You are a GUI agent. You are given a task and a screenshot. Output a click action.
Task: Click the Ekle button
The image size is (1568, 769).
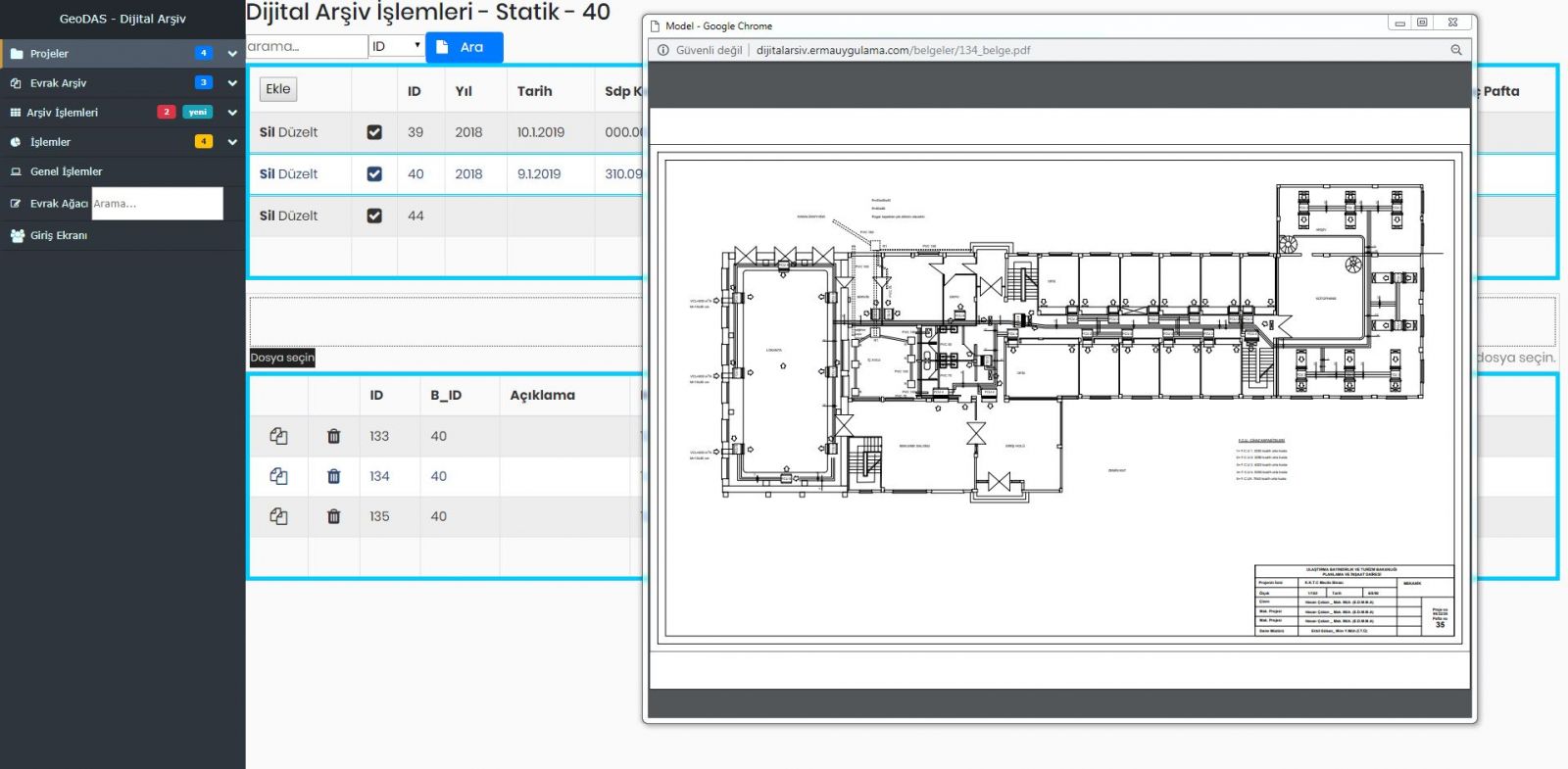pos(278,89)
